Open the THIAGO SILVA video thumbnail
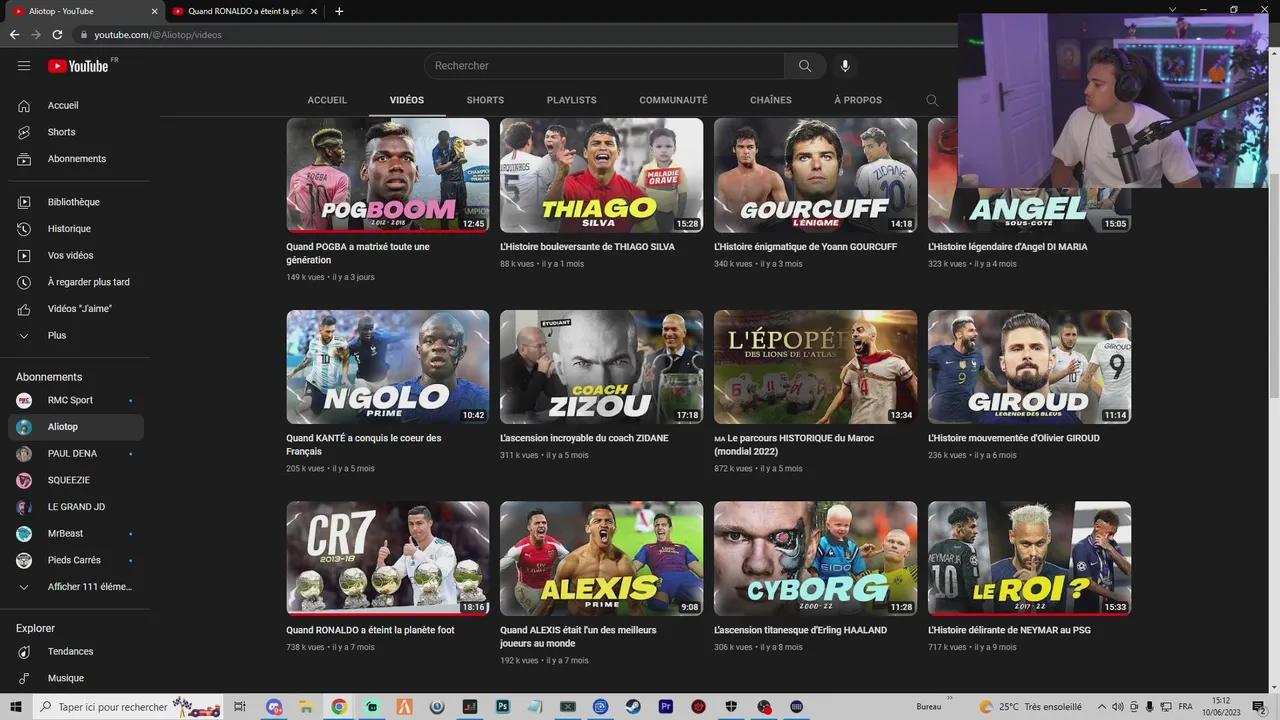Screen dimensions: 1280x720 602,175
